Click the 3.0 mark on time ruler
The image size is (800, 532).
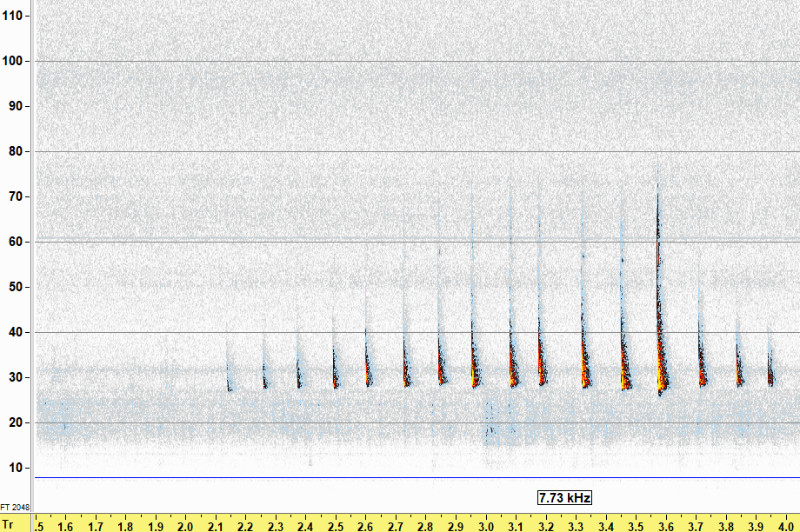(486, 524)
